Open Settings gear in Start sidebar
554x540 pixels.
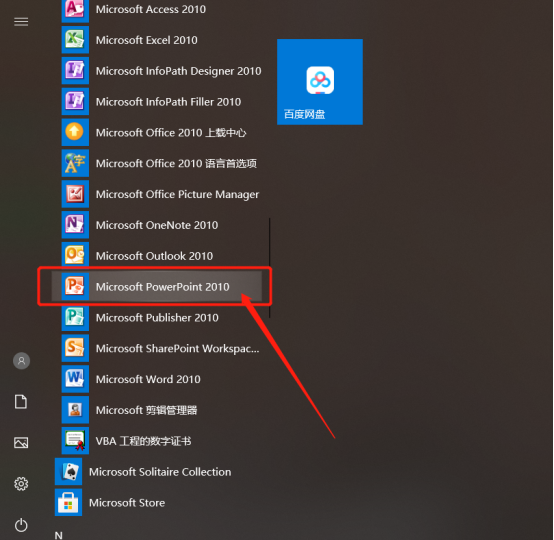(x=21, y=483)
